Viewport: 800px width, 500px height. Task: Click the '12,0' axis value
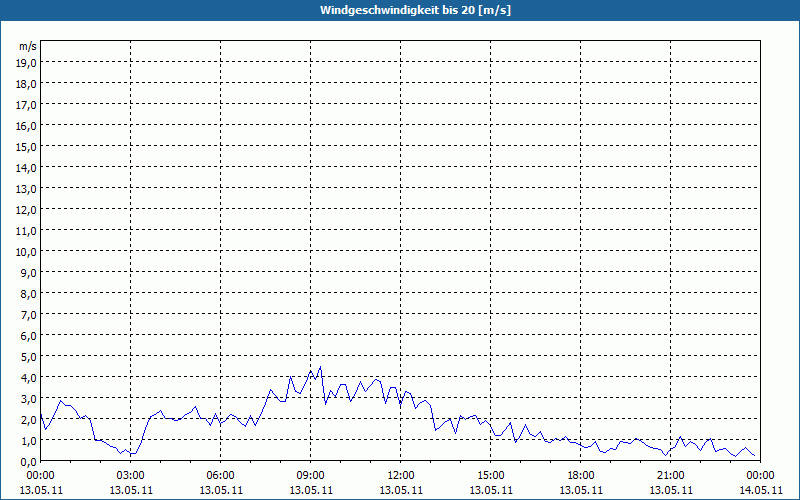coord(28,210)
